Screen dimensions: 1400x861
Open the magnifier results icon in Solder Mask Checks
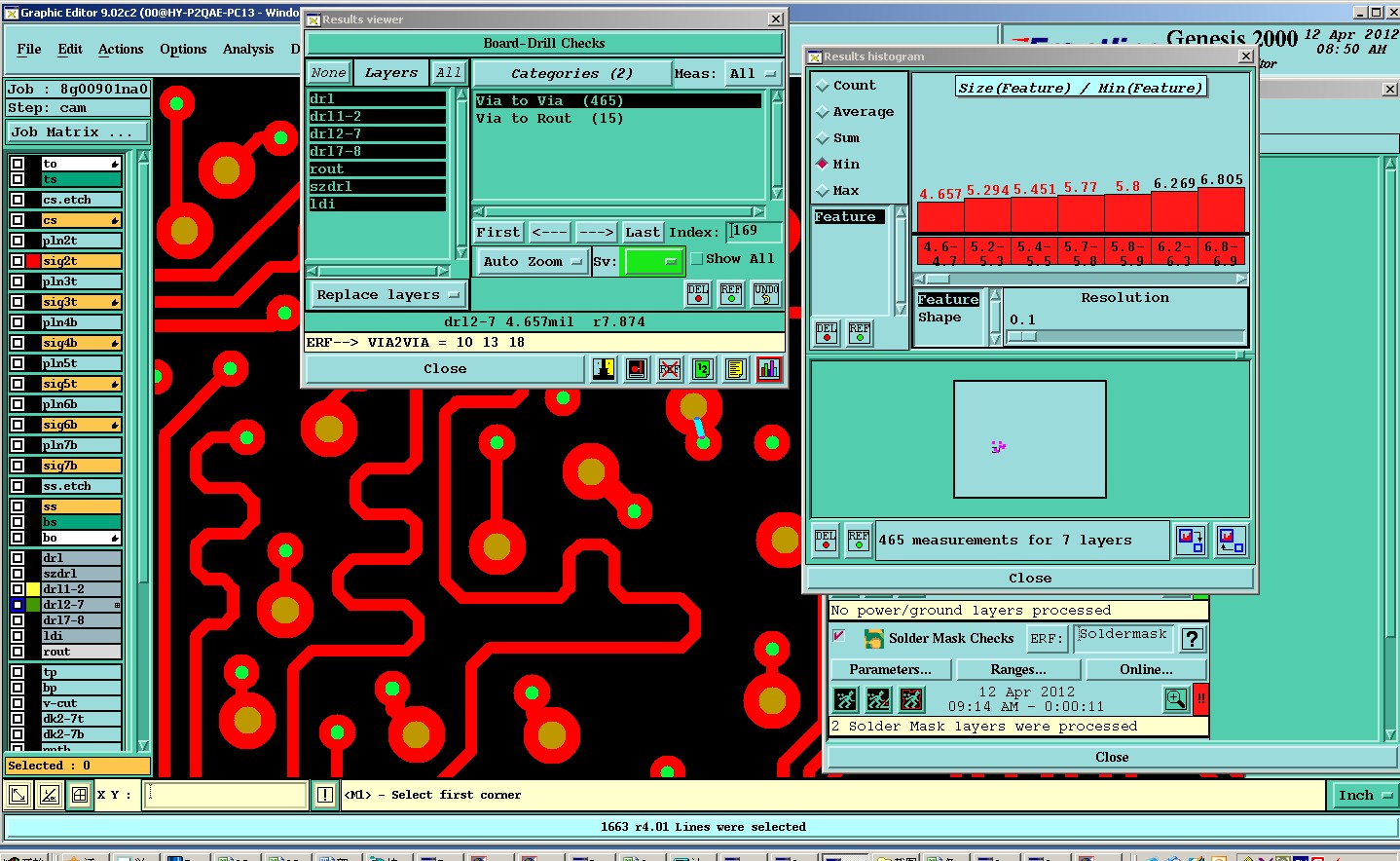(x=1176, y=698)
